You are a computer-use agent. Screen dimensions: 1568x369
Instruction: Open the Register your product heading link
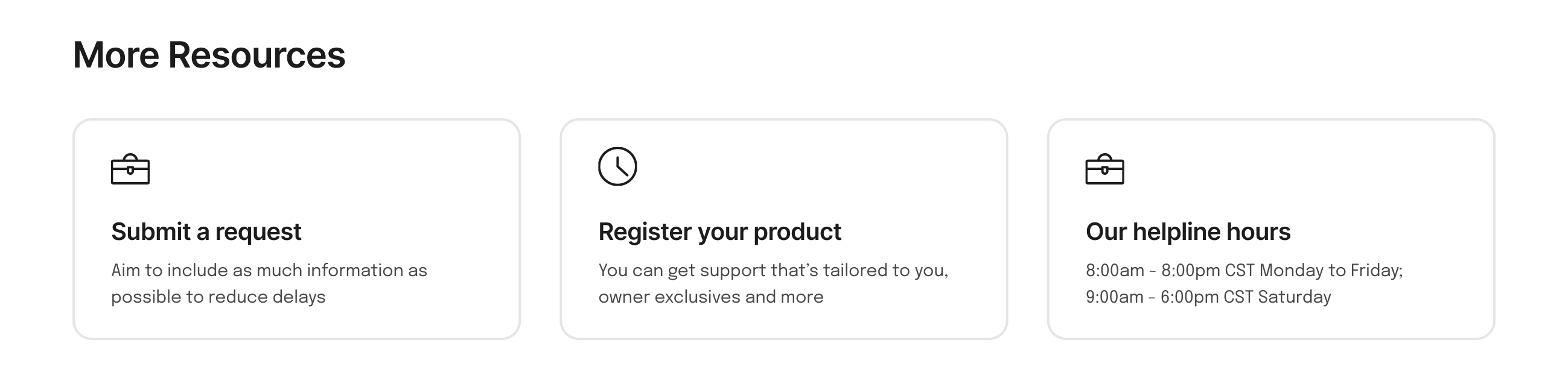tap(719, 232)
